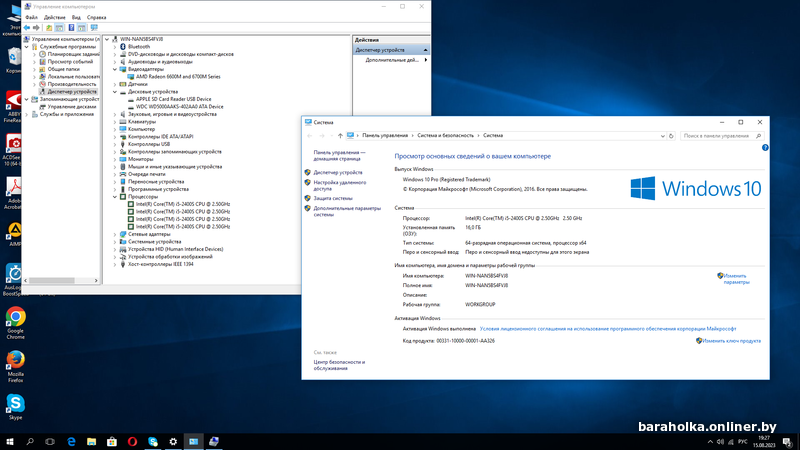800x450 pixels.
Task: Click the Мониторы category icon
Action: coord(123,159)
